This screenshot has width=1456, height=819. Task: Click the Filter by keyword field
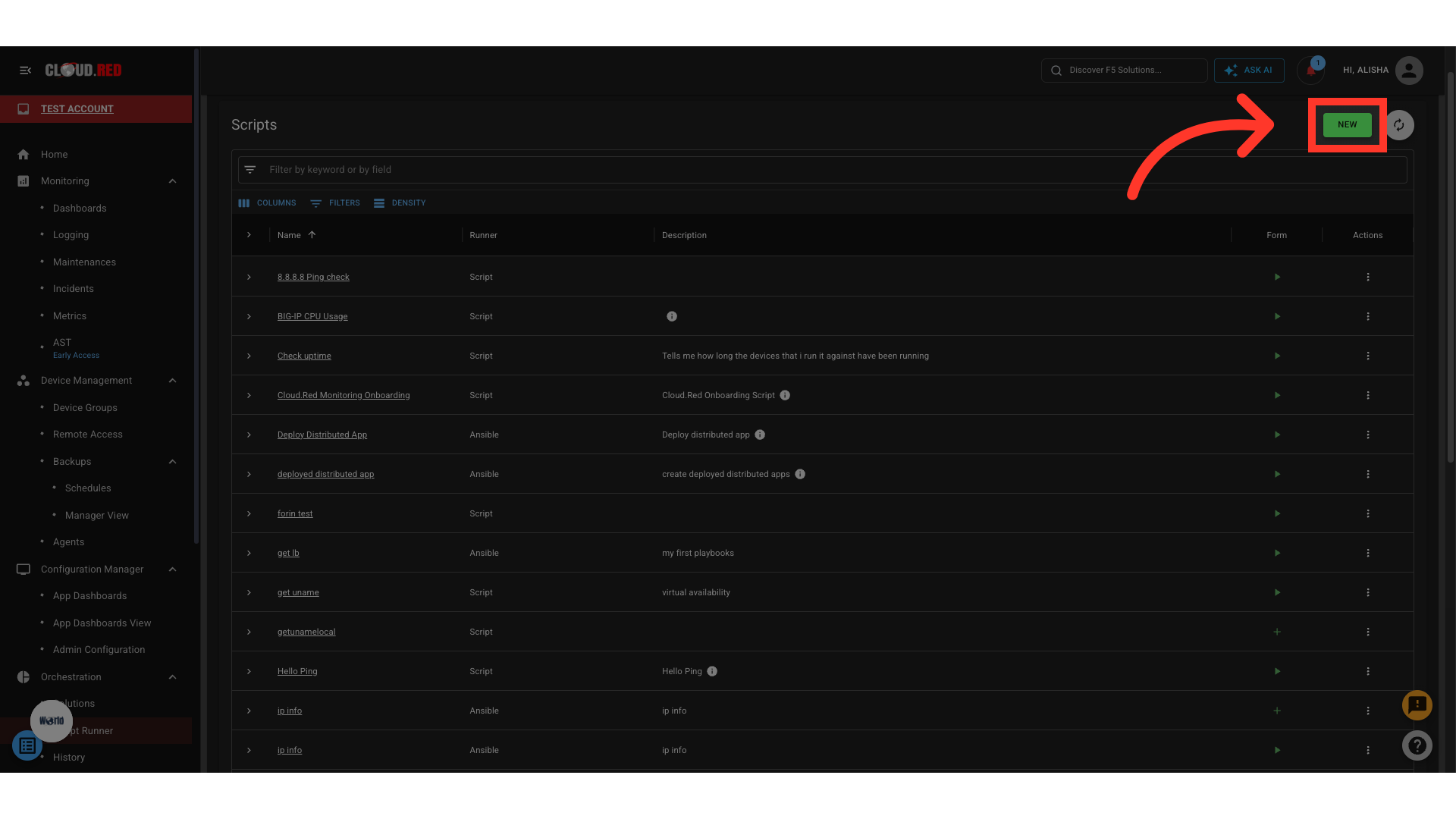758,170
